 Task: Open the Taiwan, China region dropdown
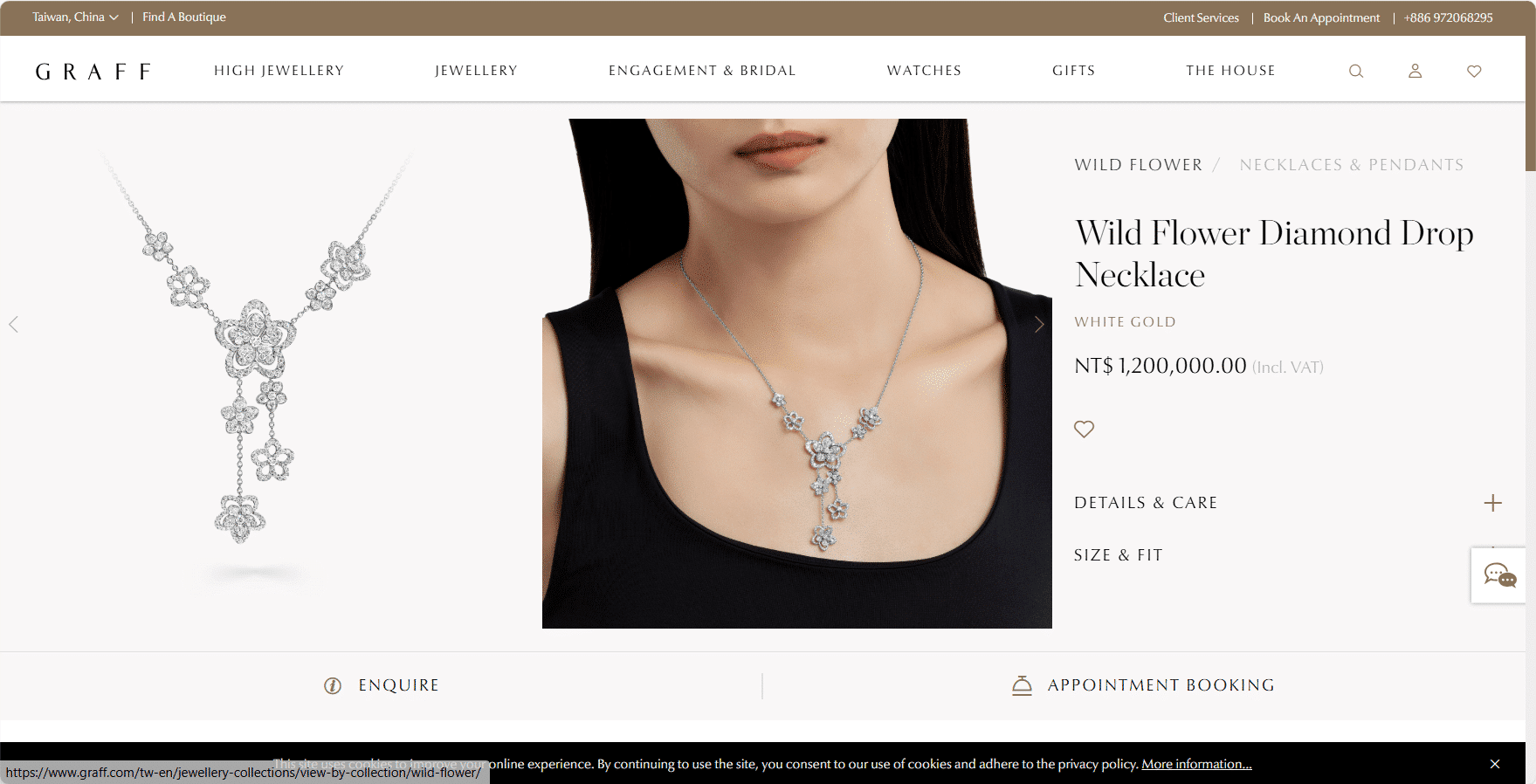(x=75, y=17)
